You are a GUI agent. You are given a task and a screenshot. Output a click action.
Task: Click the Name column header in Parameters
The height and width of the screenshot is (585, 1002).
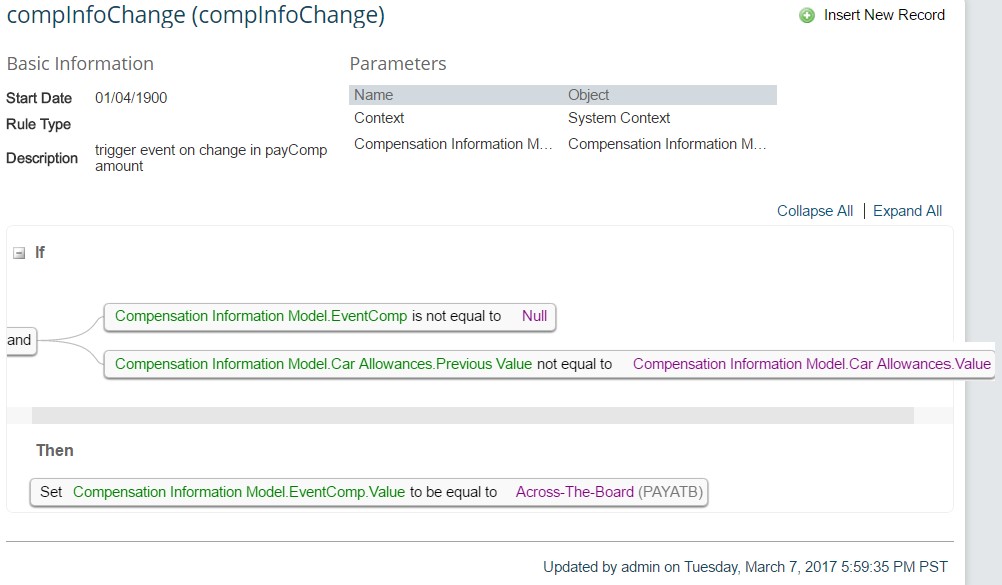pyautogui.click(x=374, y=95)
